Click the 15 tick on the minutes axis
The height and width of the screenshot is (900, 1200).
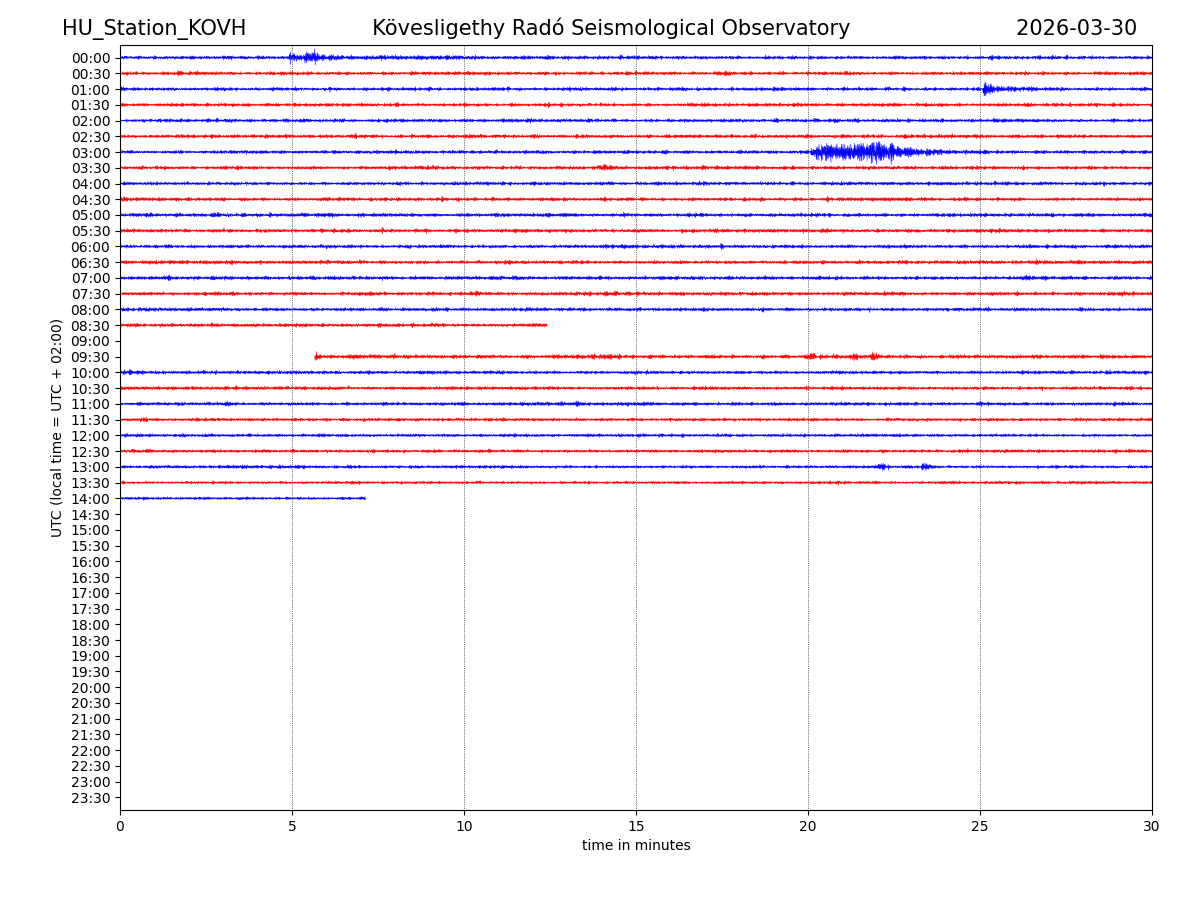pyautogui.click(x=636, y=827)
